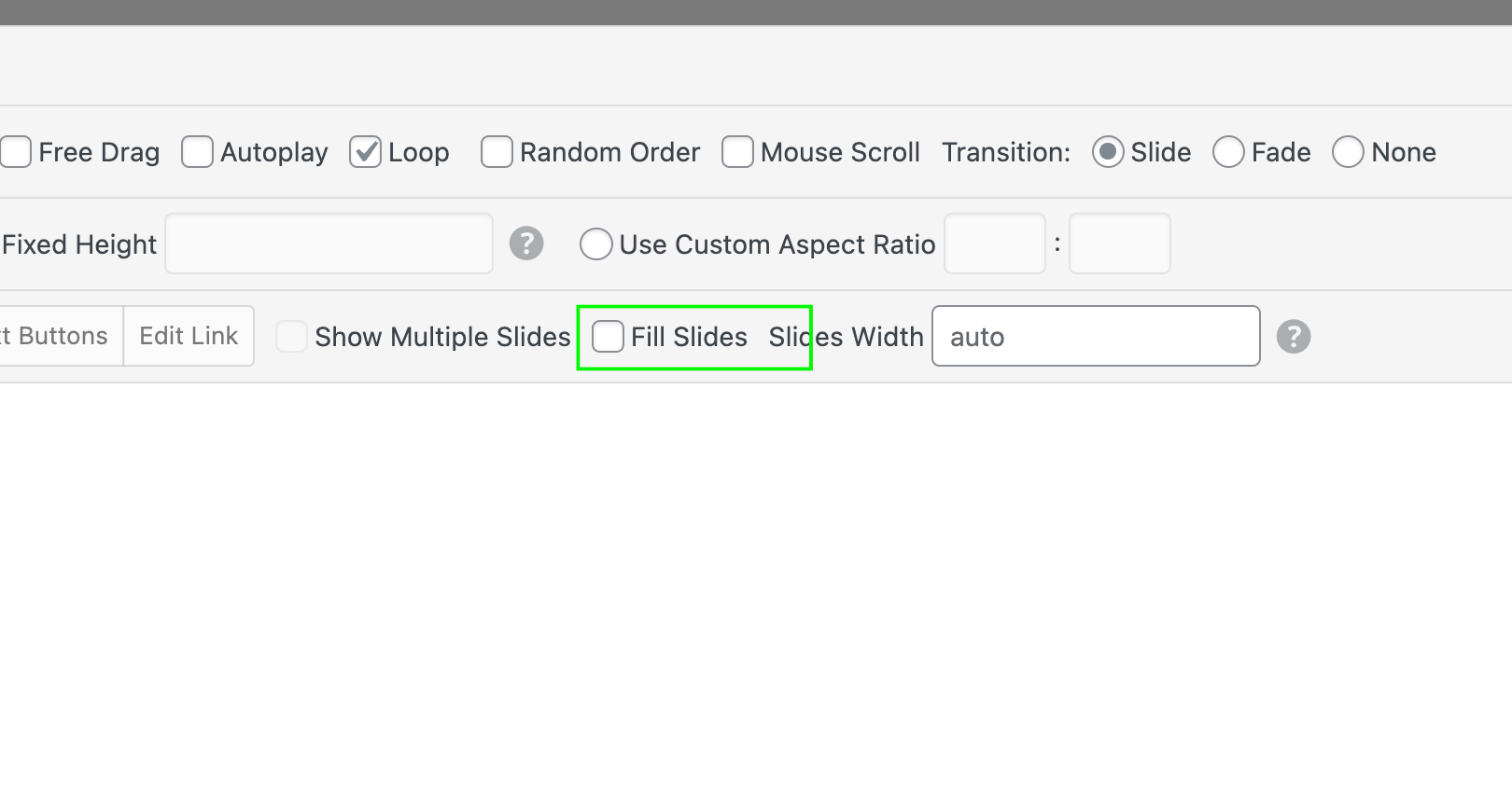
Task: Click the Edit Link button
Action: click(189, 335)
